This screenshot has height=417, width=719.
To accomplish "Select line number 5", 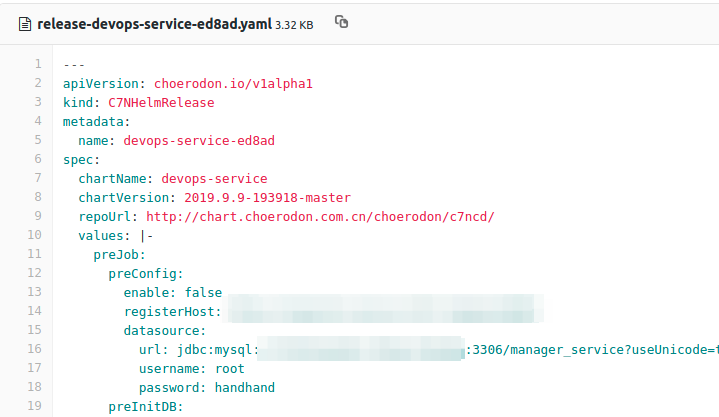I will click(38, 141).
